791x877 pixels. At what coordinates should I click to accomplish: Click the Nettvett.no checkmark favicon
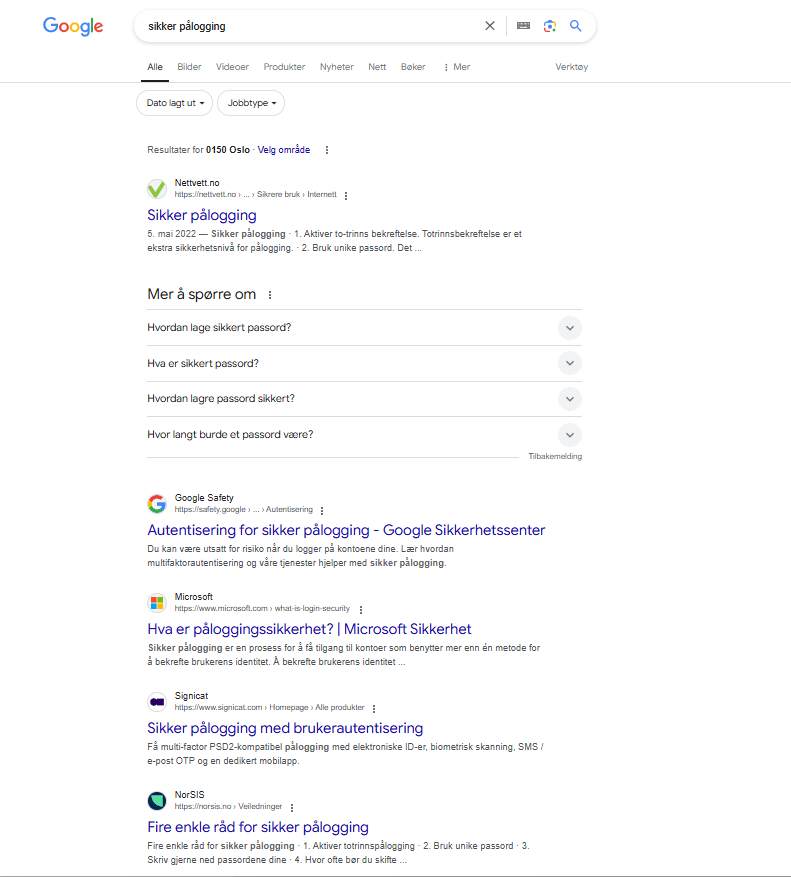pyautogui.click(x=157, y=189)
